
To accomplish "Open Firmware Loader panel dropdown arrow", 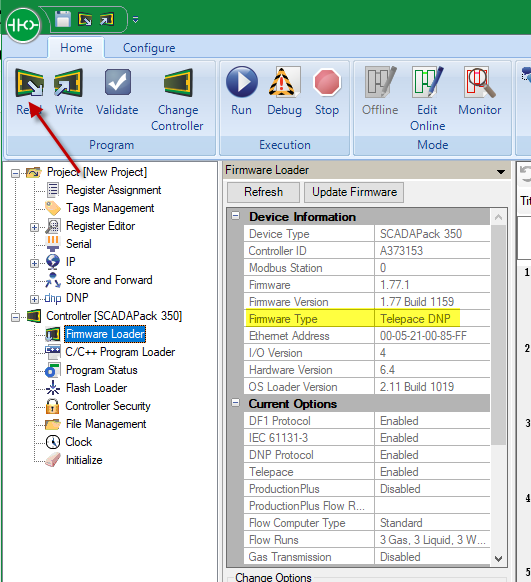I will [x=501, y=171].
